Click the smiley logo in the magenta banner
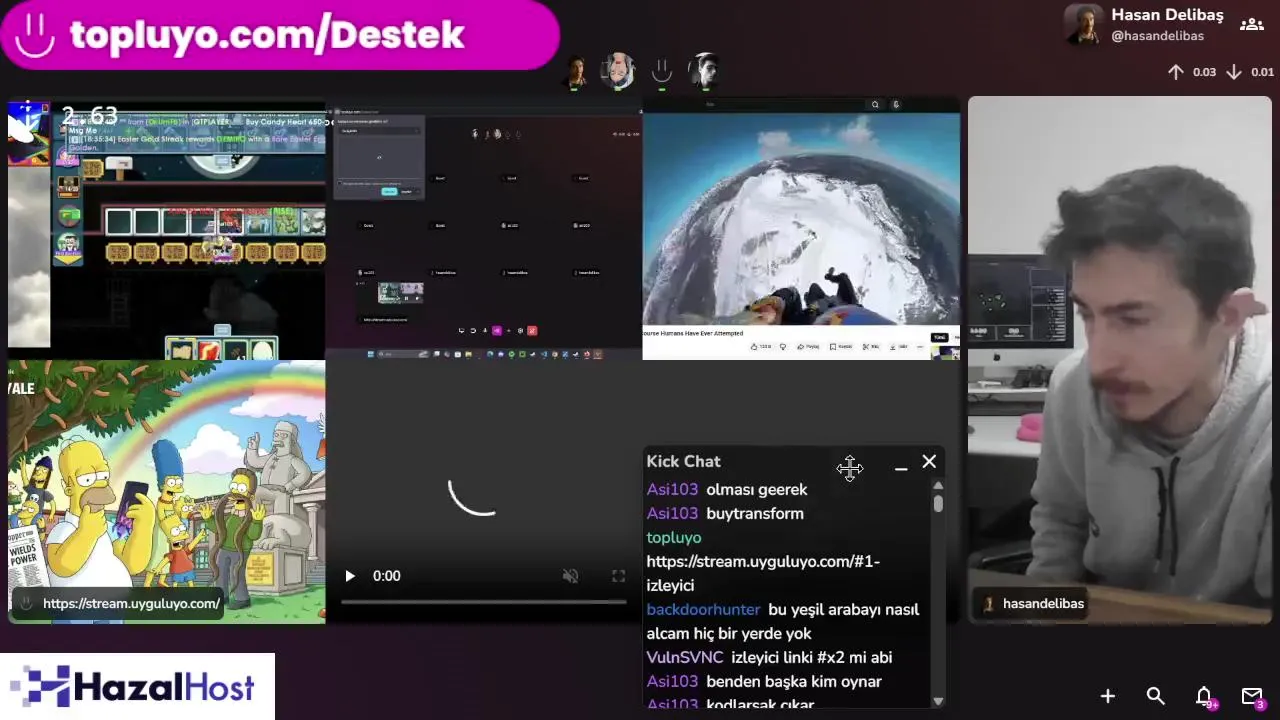The height and width of the screenshot is (720, 1280). [x=35, y=36]
